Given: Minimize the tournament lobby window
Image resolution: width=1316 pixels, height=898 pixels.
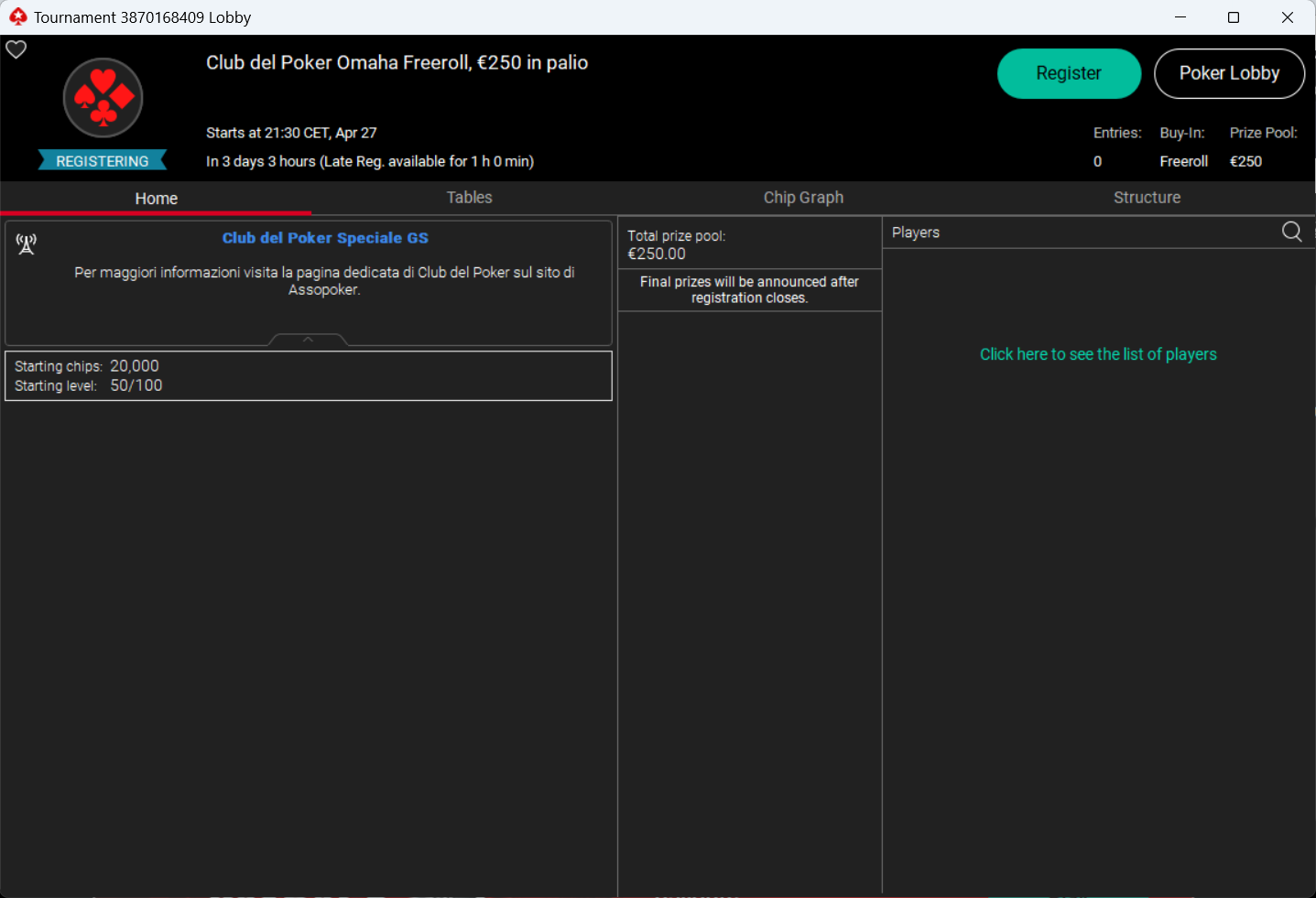Looking at the screenshot, I should (1180, 16).
